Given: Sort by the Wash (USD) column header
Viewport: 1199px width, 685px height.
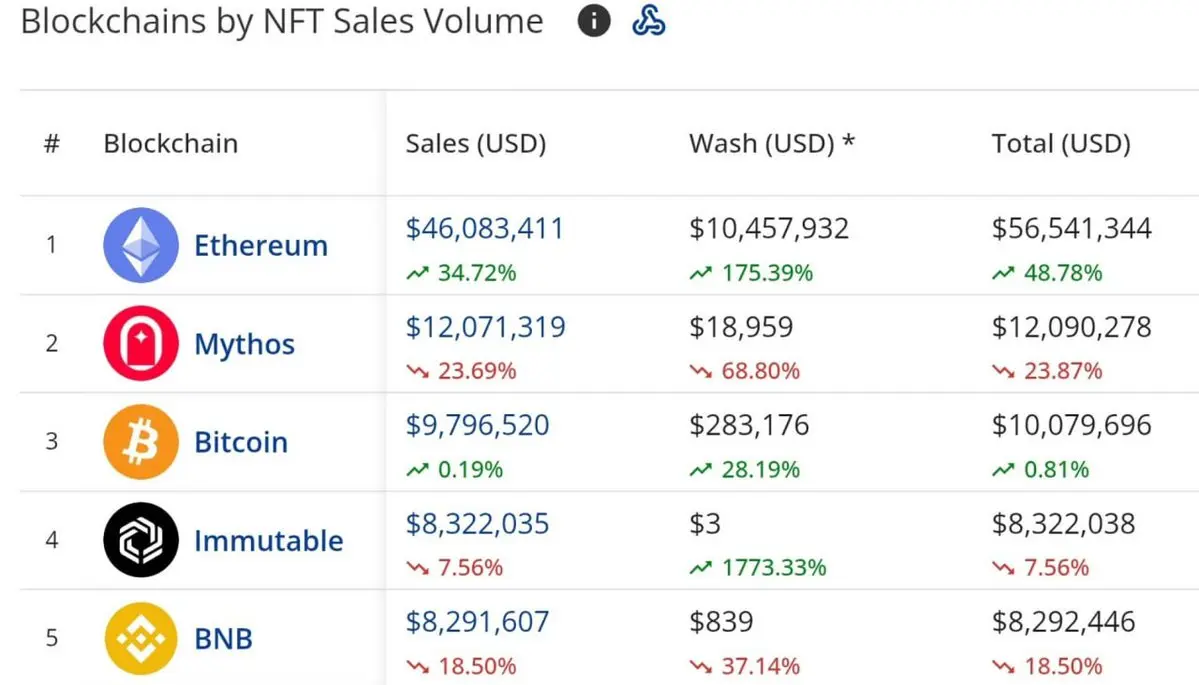Looking at the screenshot, I should tap(772, 144).
